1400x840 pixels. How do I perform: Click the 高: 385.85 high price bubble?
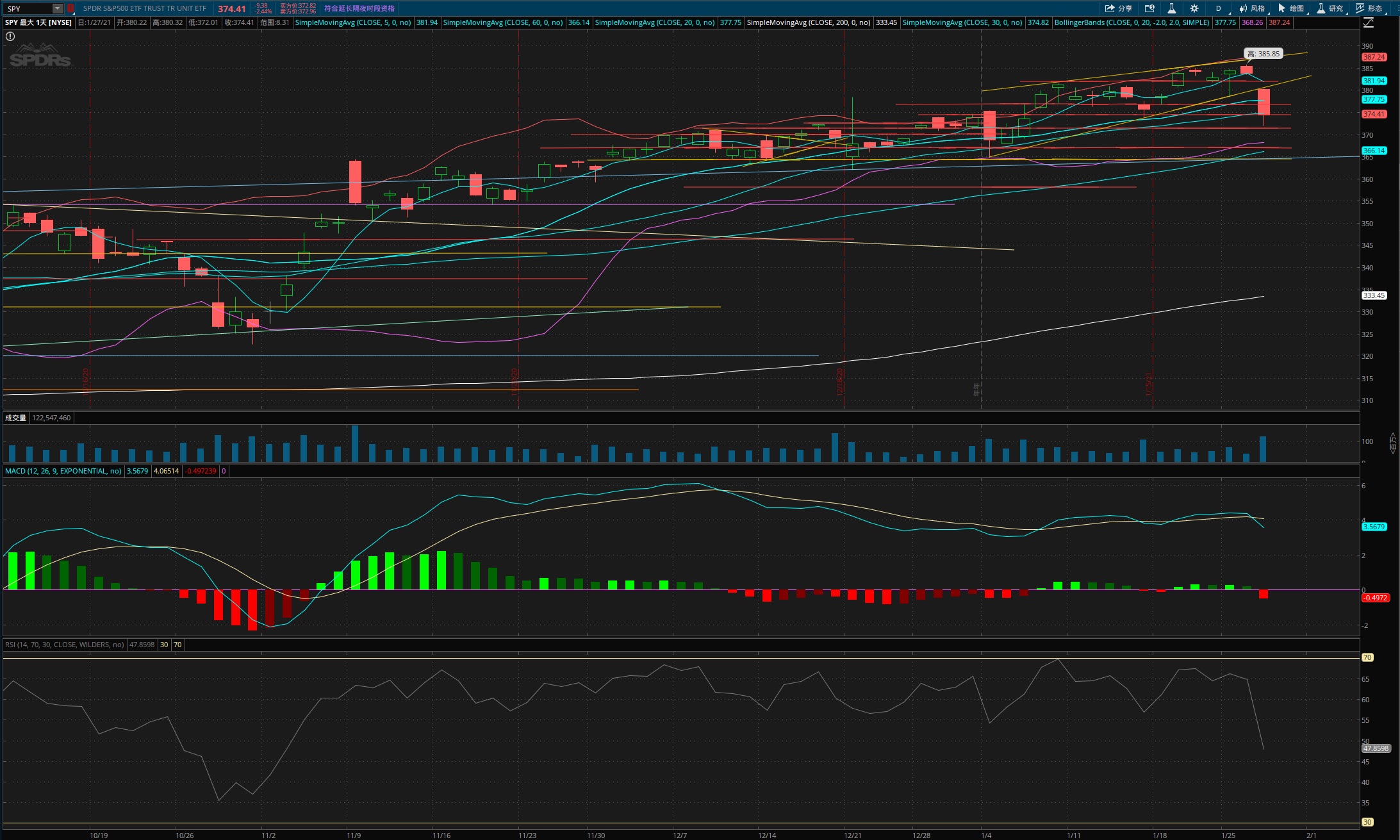[x=1264, y=54]
